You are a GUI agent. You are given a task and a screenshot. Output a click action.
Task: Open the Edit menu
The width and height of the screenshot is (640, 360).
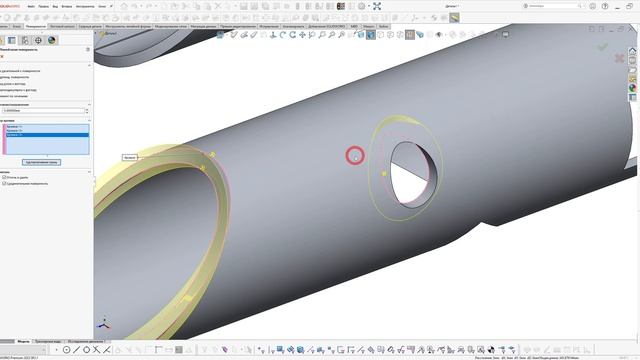coord(43,7)
